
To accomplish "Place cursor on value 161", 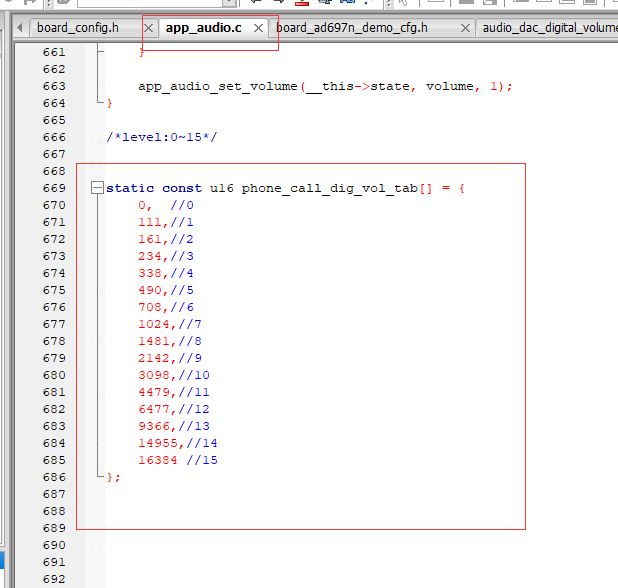I will (150, 239).
